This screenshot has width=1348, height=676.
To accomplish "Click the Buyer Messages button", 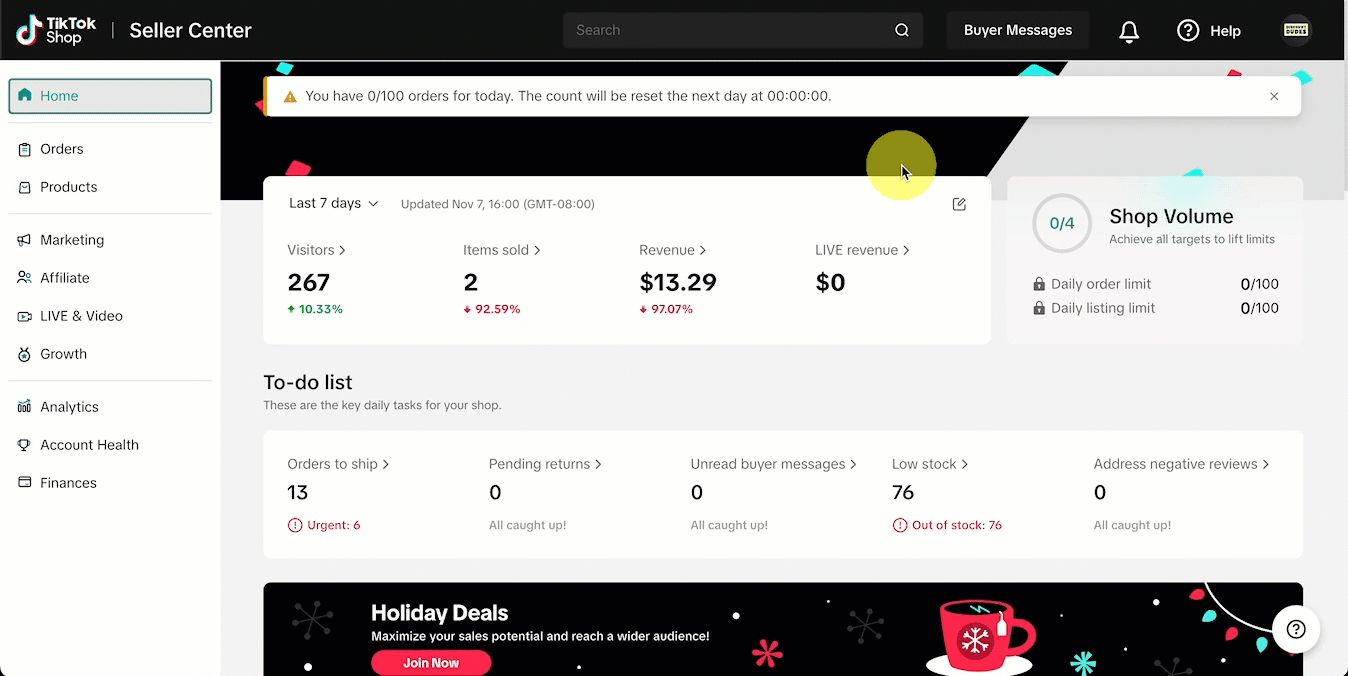I will [x=1017, y=30].
